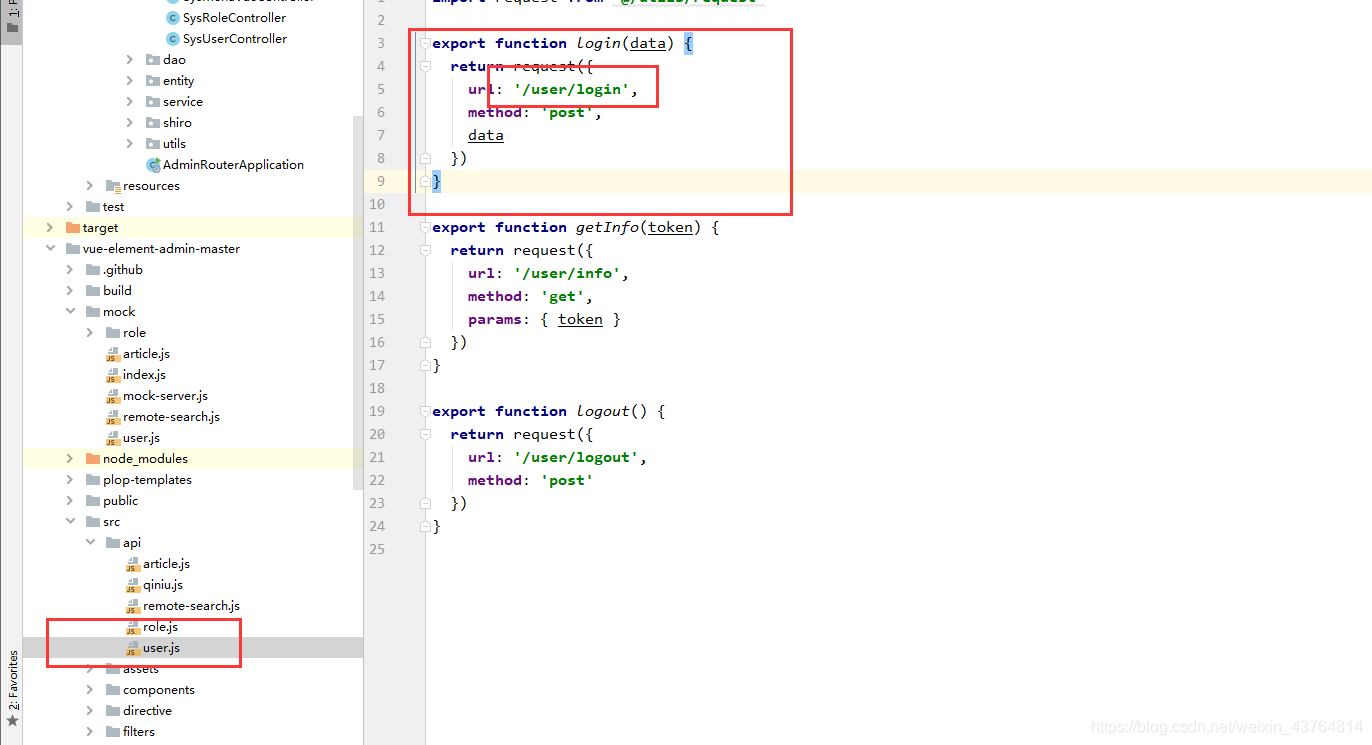Collapse the src folder arrow
1372x745 pixels.
[x=70, y=522]
